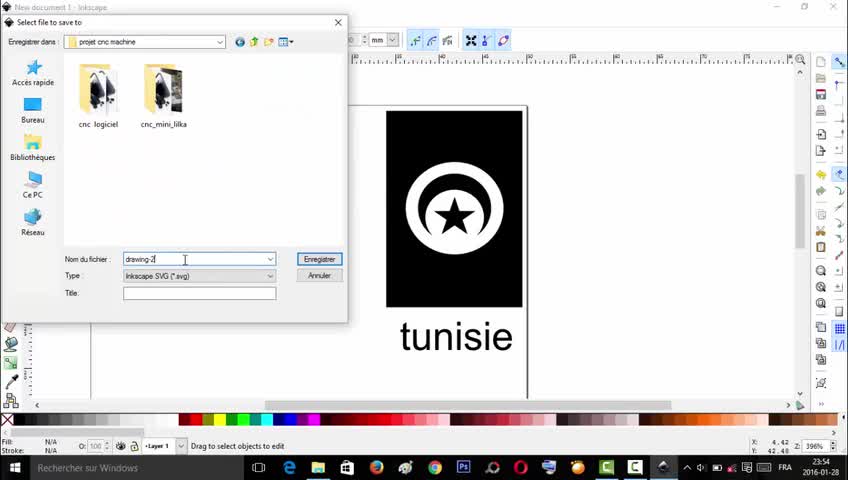Create a new folder in save dialog

[269, 42]
